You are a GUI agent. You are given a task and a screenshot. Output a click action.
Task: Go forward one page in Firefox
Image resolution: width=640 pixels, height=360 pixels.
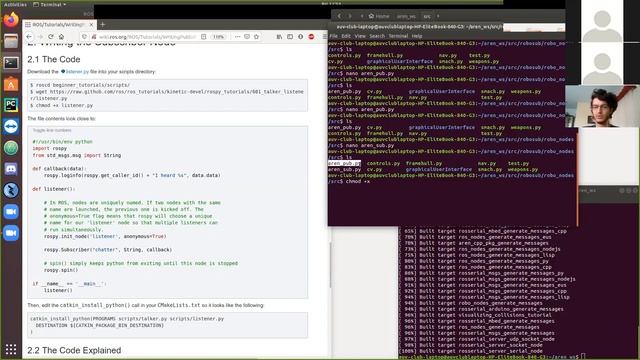[x=40, y=37]
